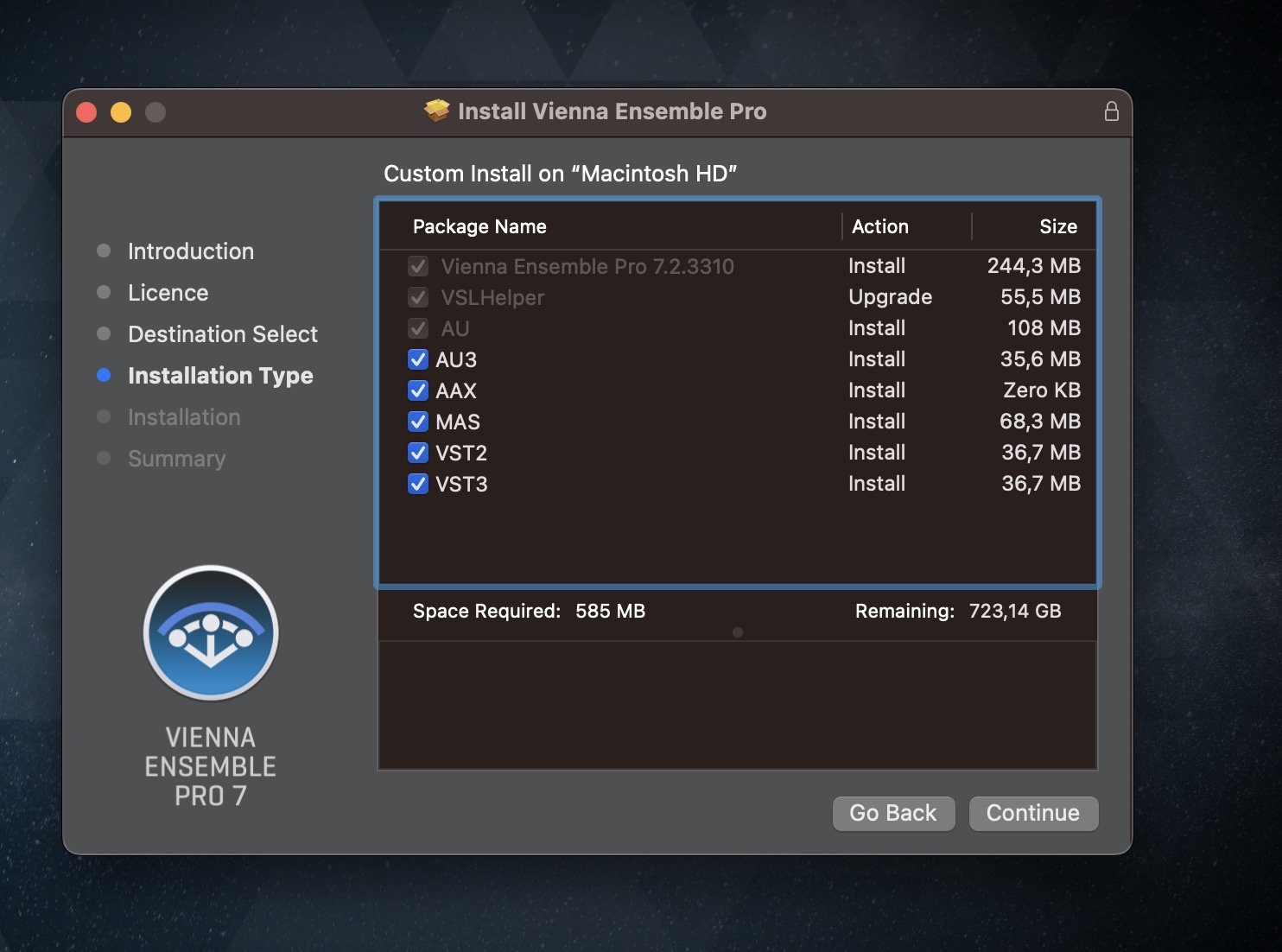Click the Zero KB size for AAX
Image resolution: width=1282 pixels, height=952 pixels.
[x=1042, y=390]
